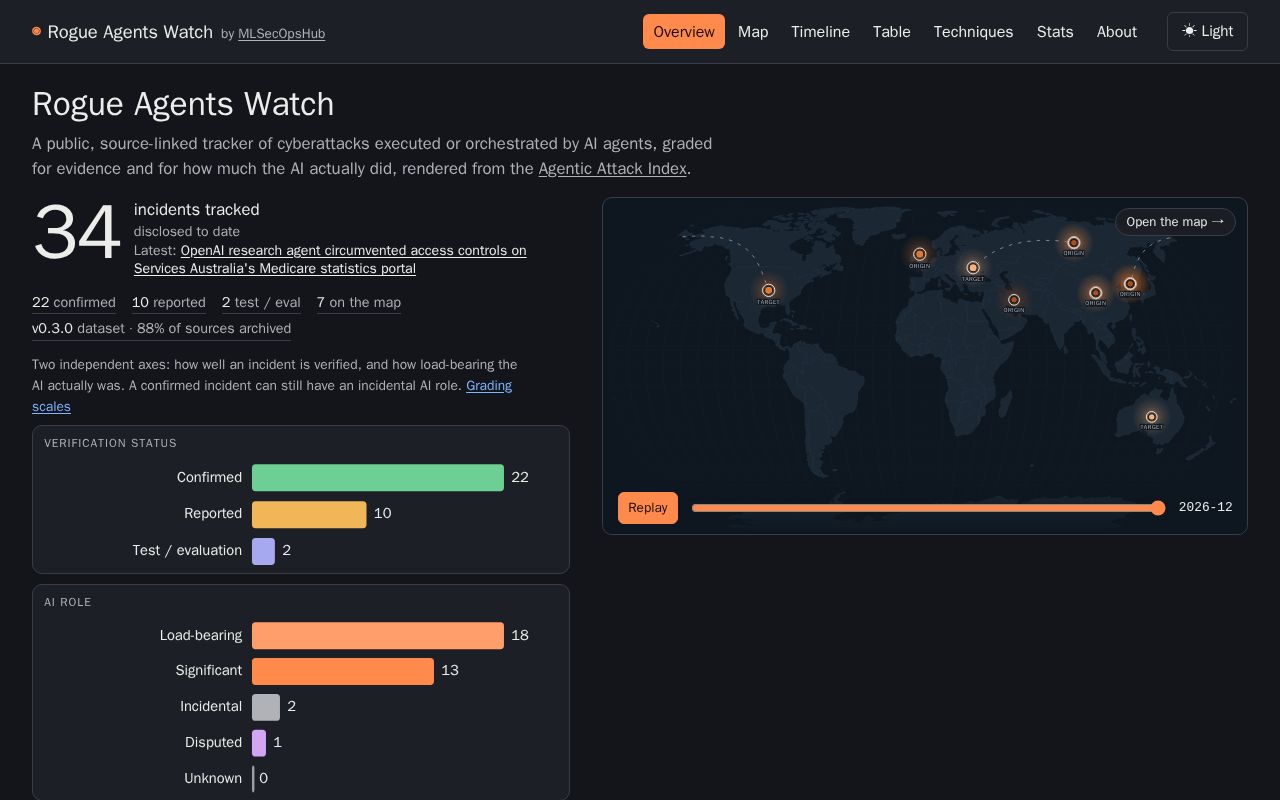The height and width of the screenshot is (800, 1280).
Task: Go to the Timeline tab
Action: [820, 32]
